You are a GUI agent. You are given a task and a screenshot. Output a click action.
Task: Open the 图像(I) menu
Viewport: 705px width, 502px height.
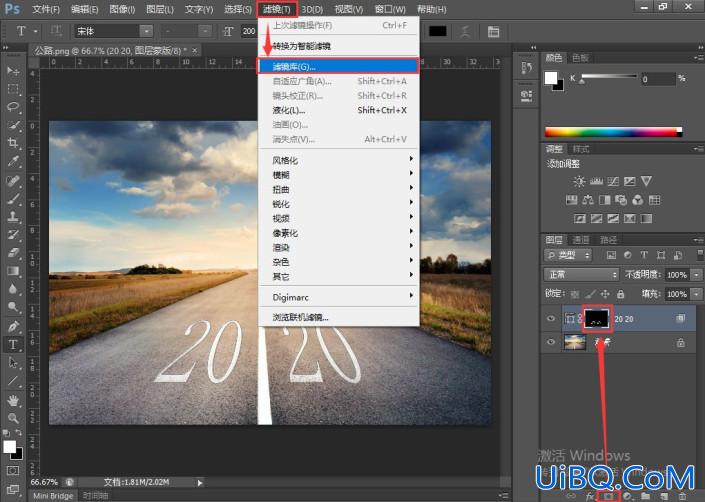pyautogui.click(x=122, y=9)
